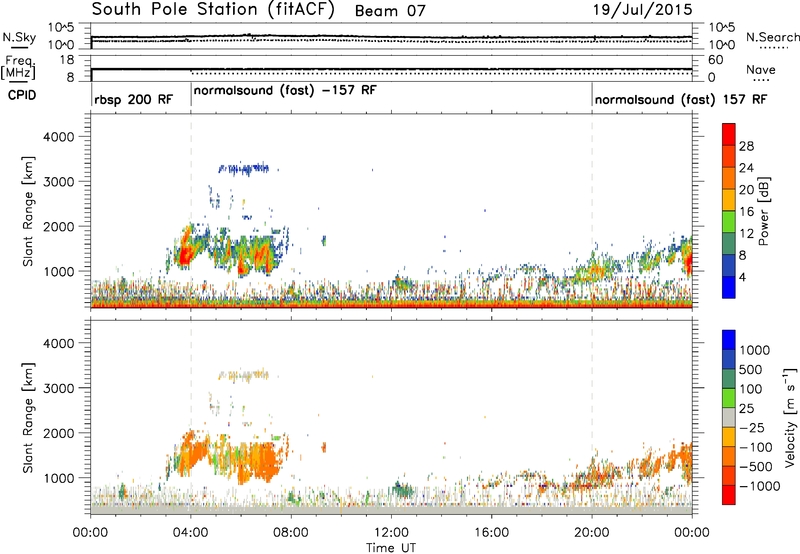Select the 20:00 time axis label
The width and height of the screenshot is (800, 554).
click(592, 533)
